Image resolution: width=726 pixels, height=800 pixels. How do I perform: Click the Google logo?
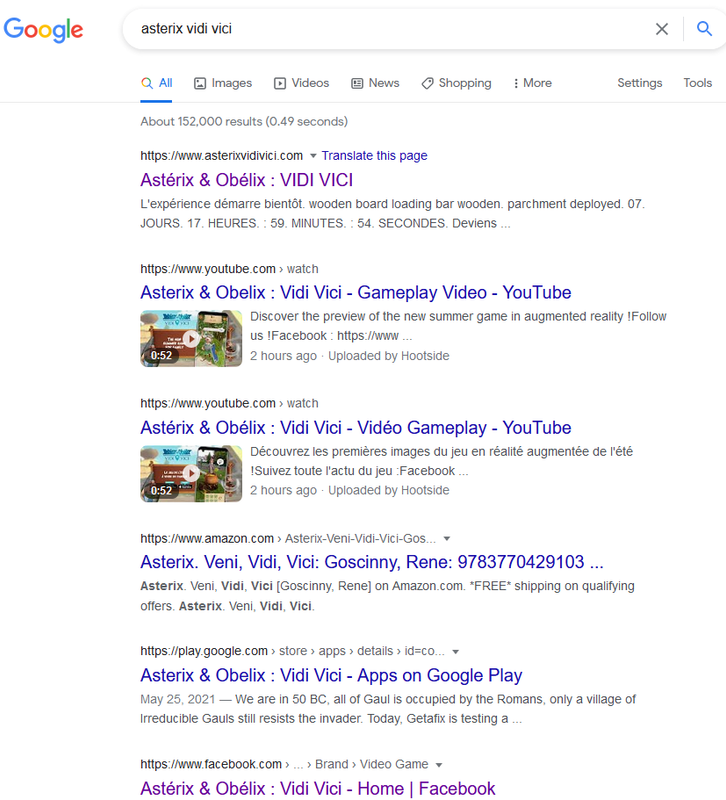43,30
